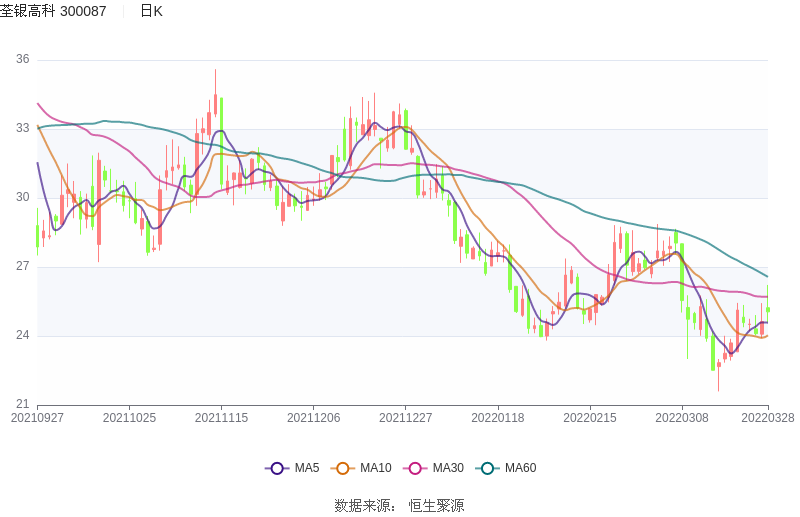Hide the MA10 line via its legend text
The image size is (800, 517).
(376, 468)
